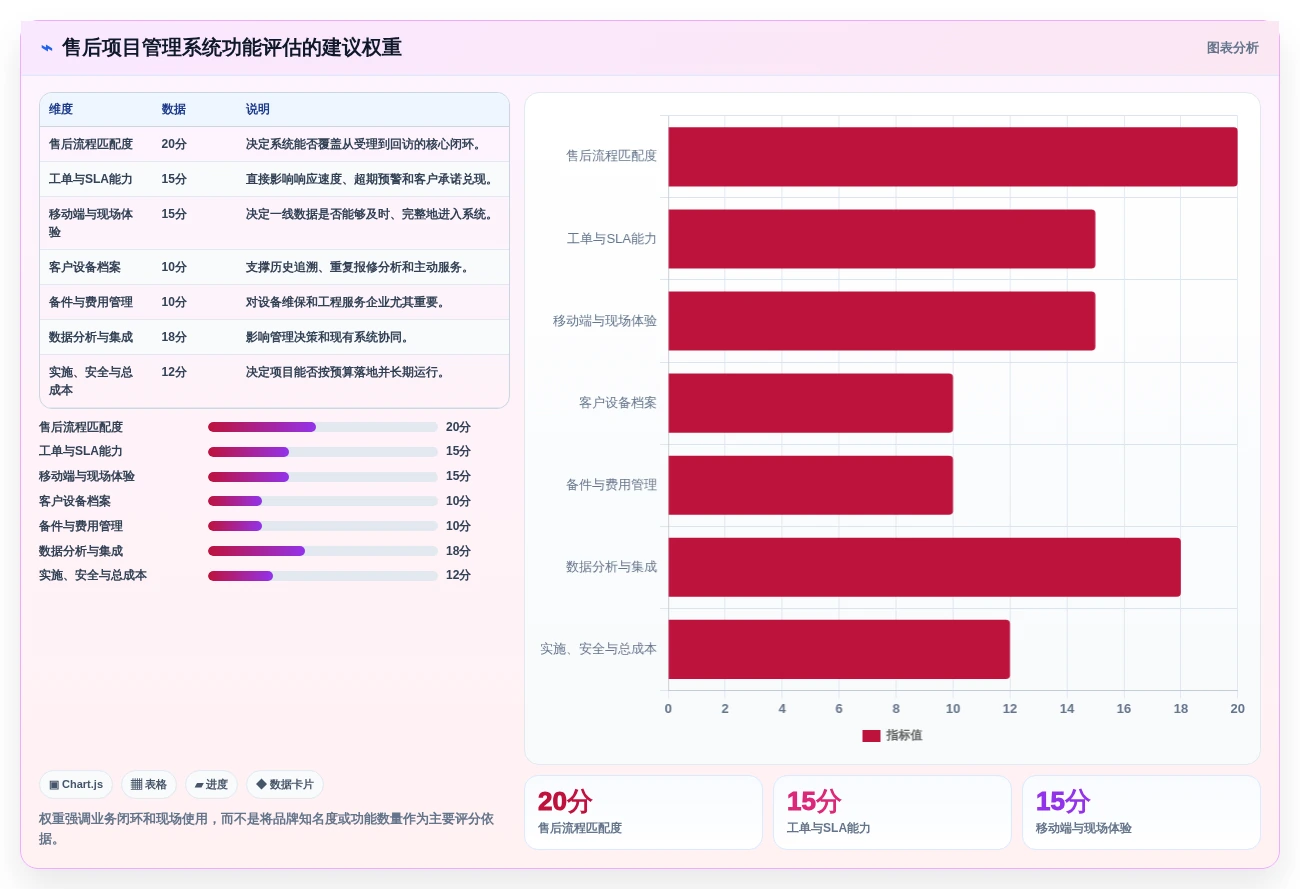Click description 影响管理决策和现有系统协同
The height and width of the screenshot is (889, 1300).
click(x=330, y=337)
